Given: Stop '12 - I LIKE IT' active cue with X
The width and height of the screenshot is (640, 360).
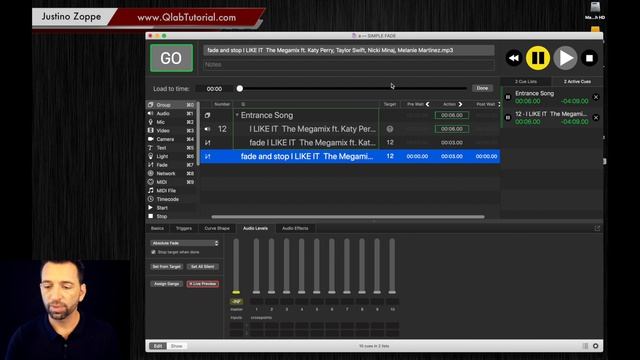Looking at the screenshot, I should pyautogui.click(x=596, y=118).
